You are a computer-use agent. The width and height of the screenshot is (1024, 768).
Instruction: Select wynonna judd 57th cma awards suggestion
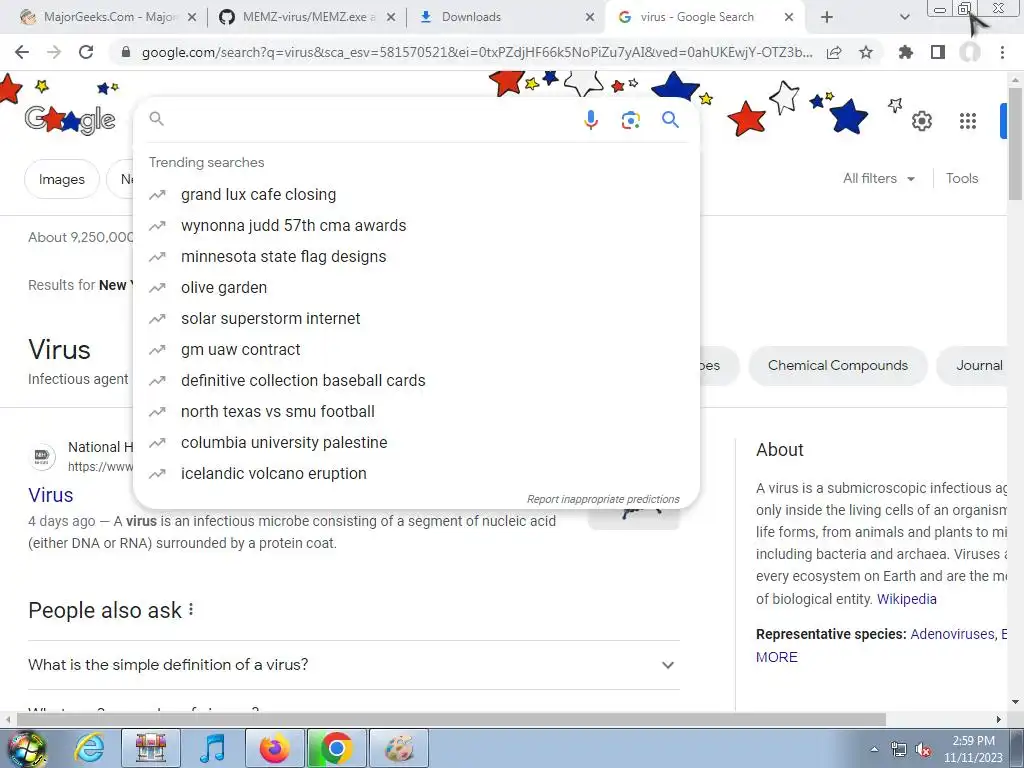[x=416, y=225]
